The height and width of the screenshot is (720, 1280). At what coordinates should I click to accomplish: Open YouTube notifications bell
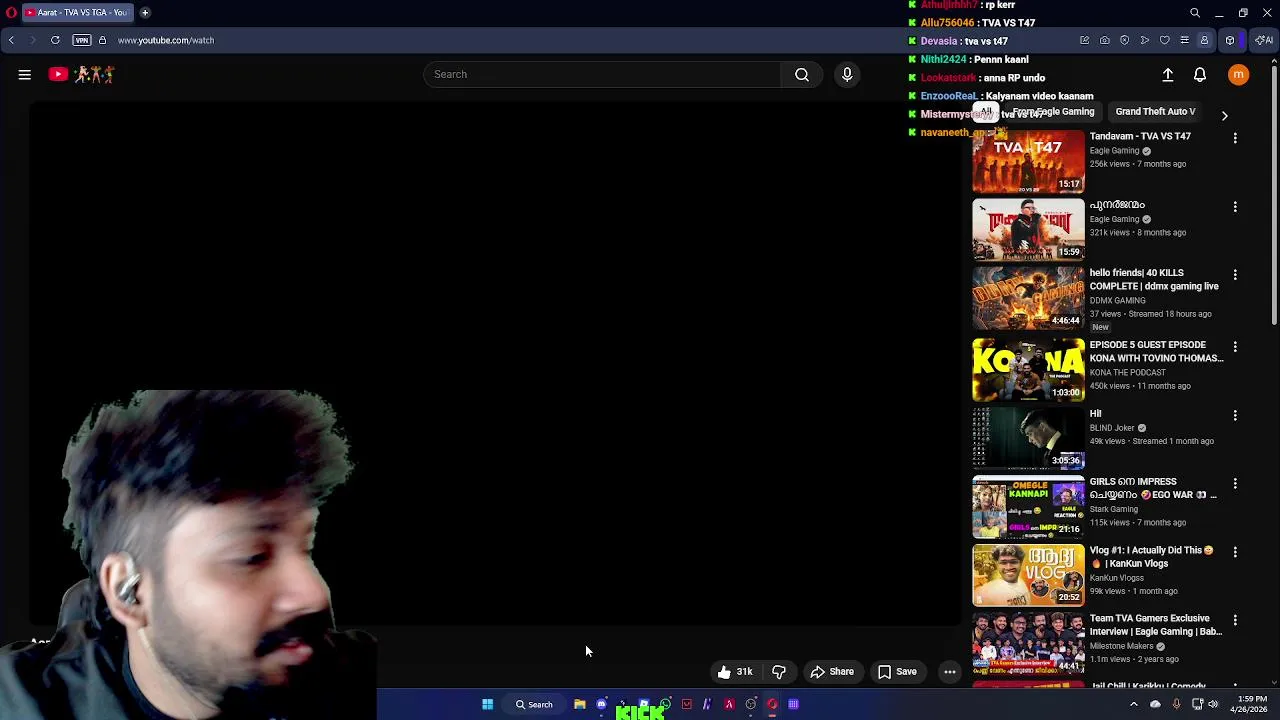pos(1200,75)
